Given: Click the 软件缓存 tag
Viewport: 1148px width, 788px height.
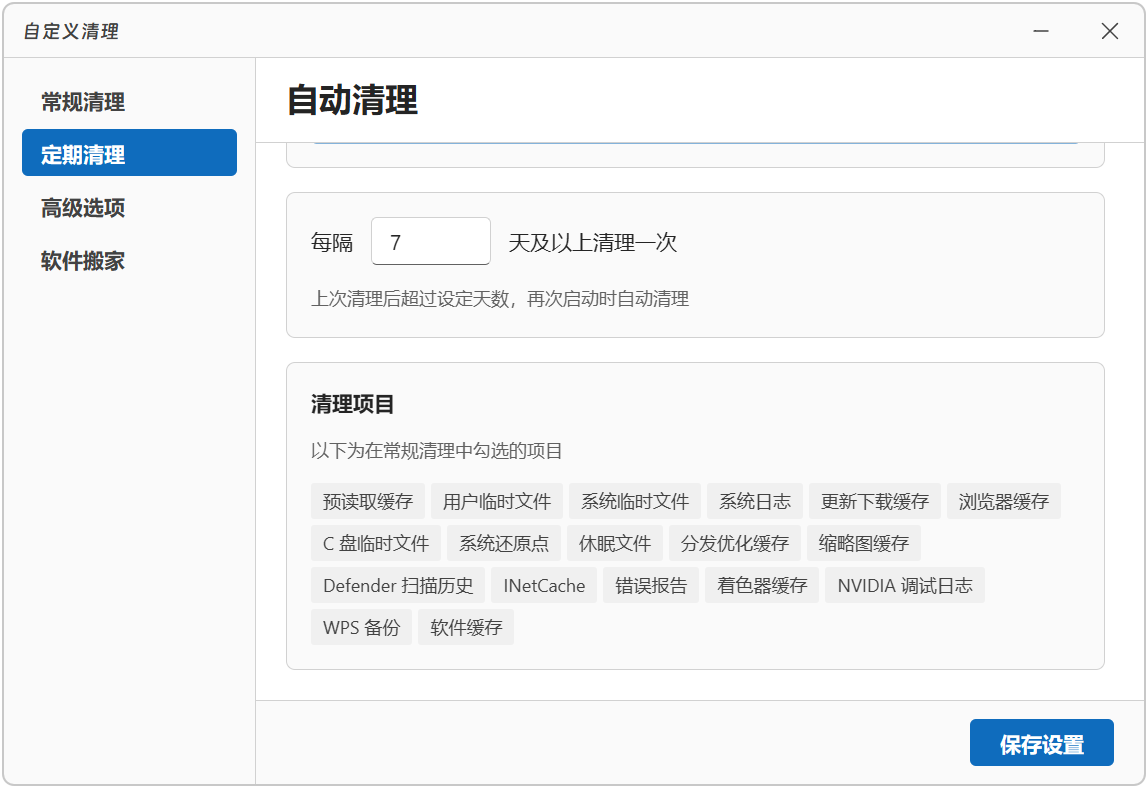Looking at the screenshot, I should [x=466, y=628].
